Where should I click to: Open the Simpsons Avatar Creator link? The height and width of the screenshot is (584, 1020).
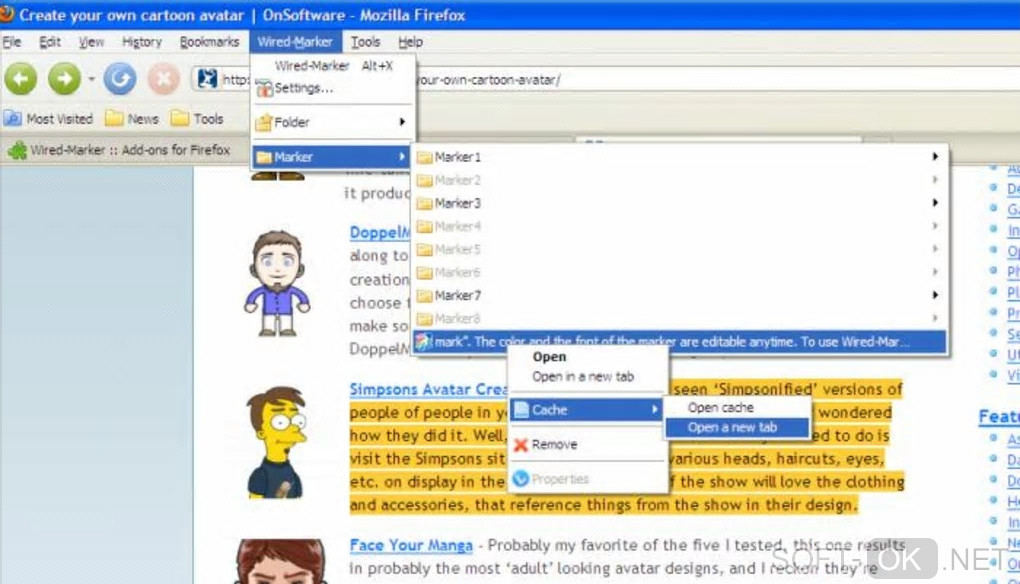pos(428,390)
